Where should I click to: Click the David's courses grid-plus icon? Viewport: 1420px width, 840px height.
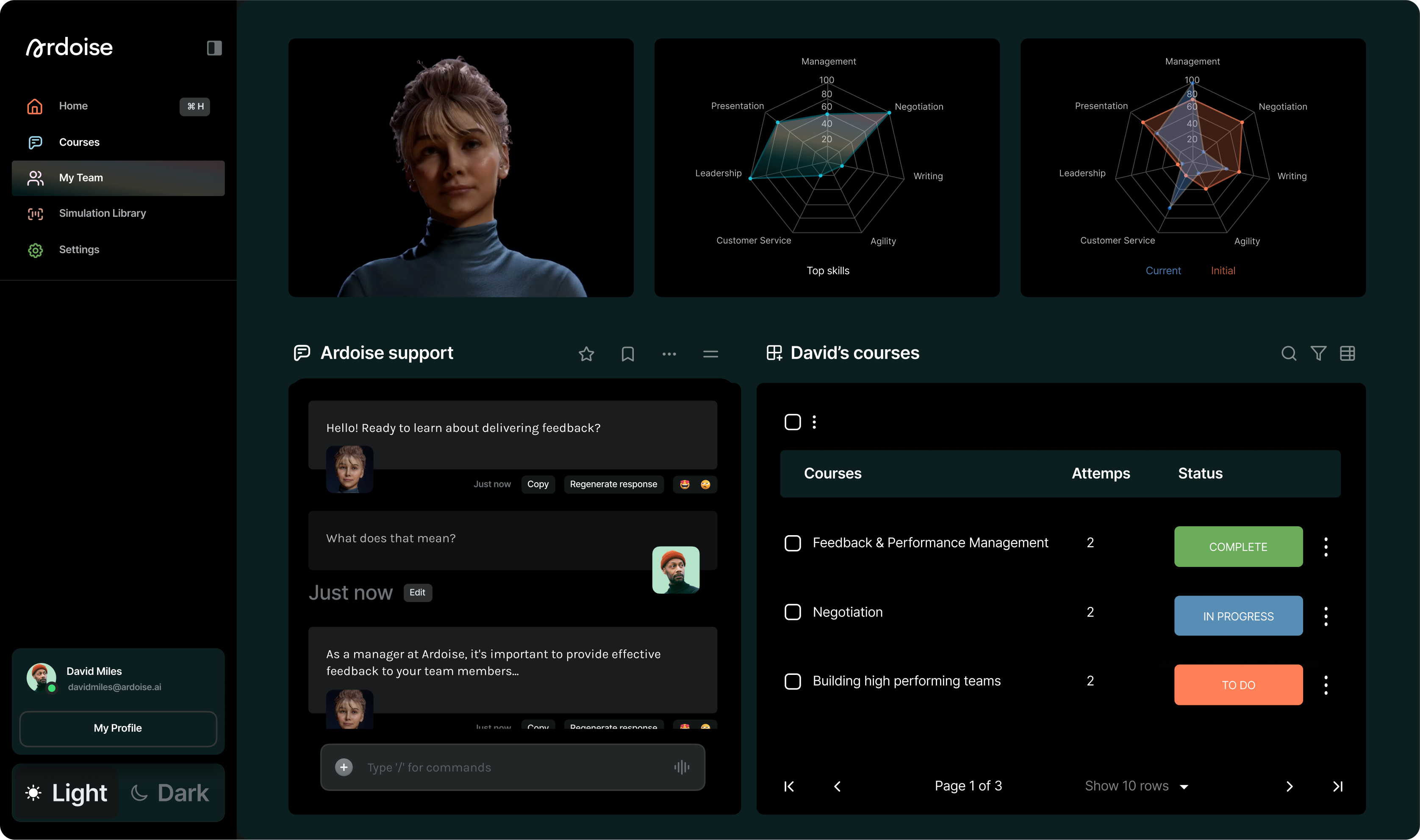click(x=774, y=353)
